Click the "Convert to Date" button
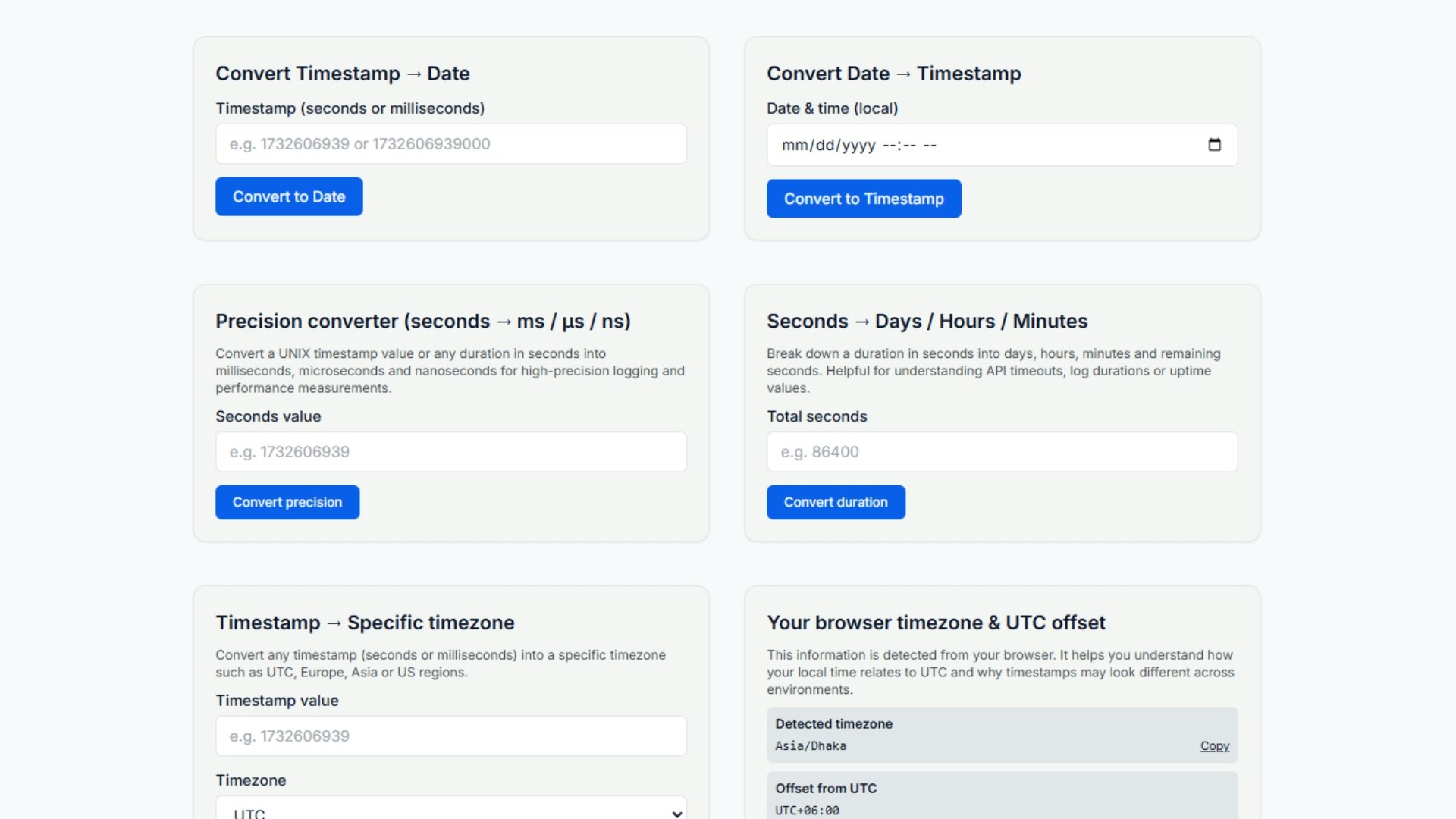This screenshot has width=1456, height=819. click(289, 196)
